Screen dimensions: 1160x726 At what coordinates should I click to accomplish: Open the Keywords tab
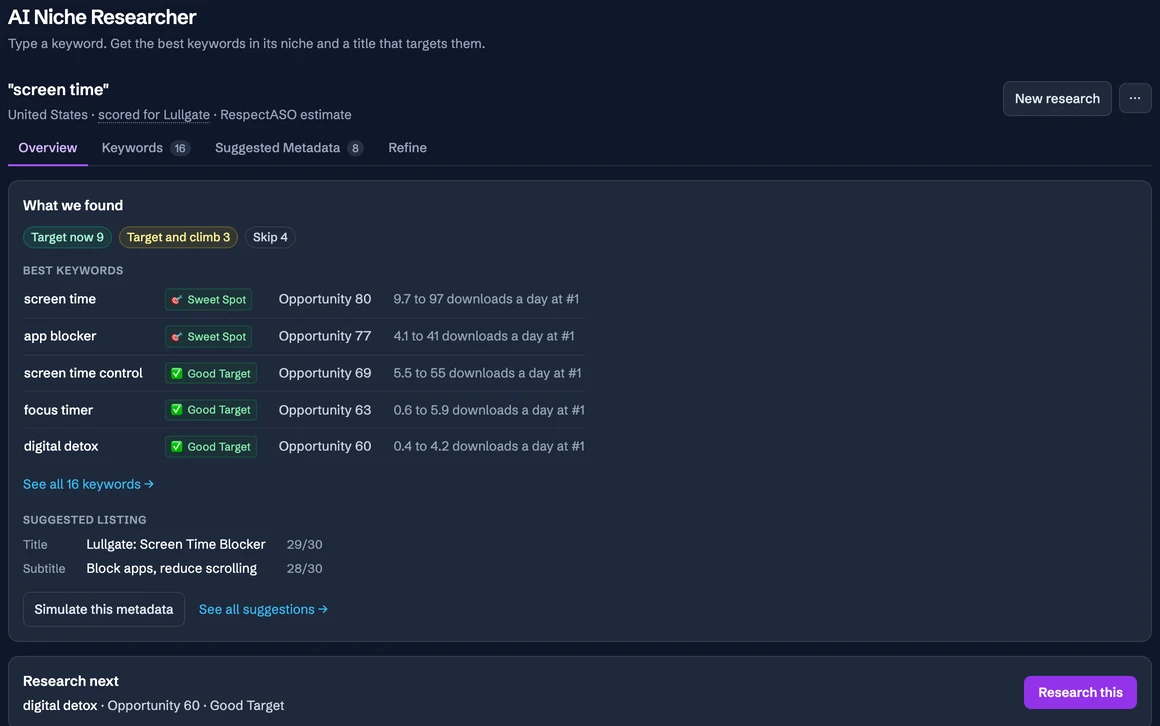click(x=146, y=148)
